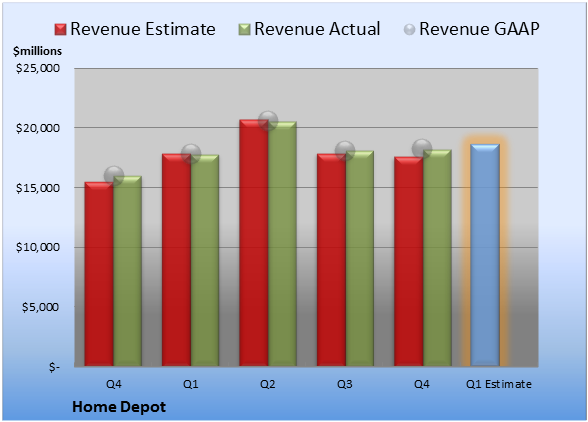Viewport: 588px width, 422px height.
Task: Select the red Revenue Estimate bar for Q1
Action: coord(176,260)
